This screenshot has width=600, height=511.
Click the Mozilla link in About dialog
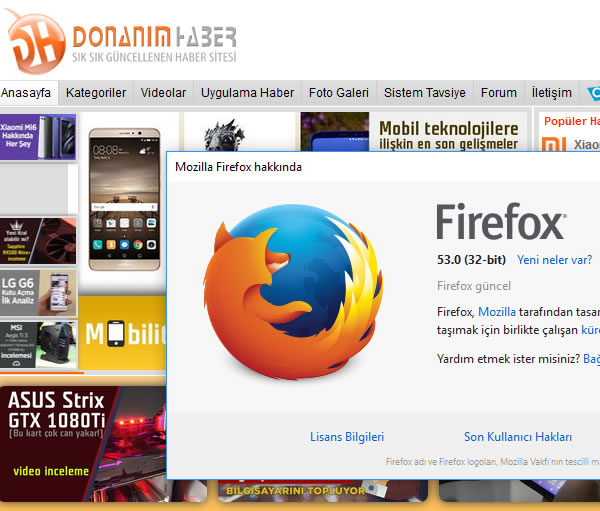point(497,312)
